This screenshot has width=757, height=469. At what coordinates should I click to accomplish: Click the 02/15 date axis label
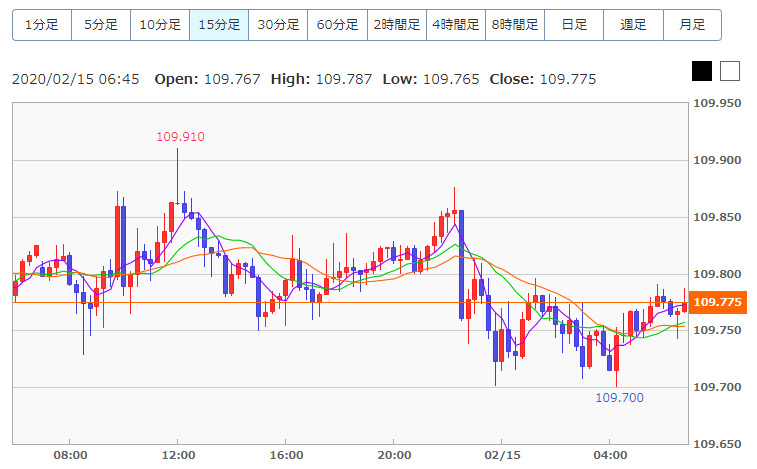pyautogui.click(x=503, y=455)
